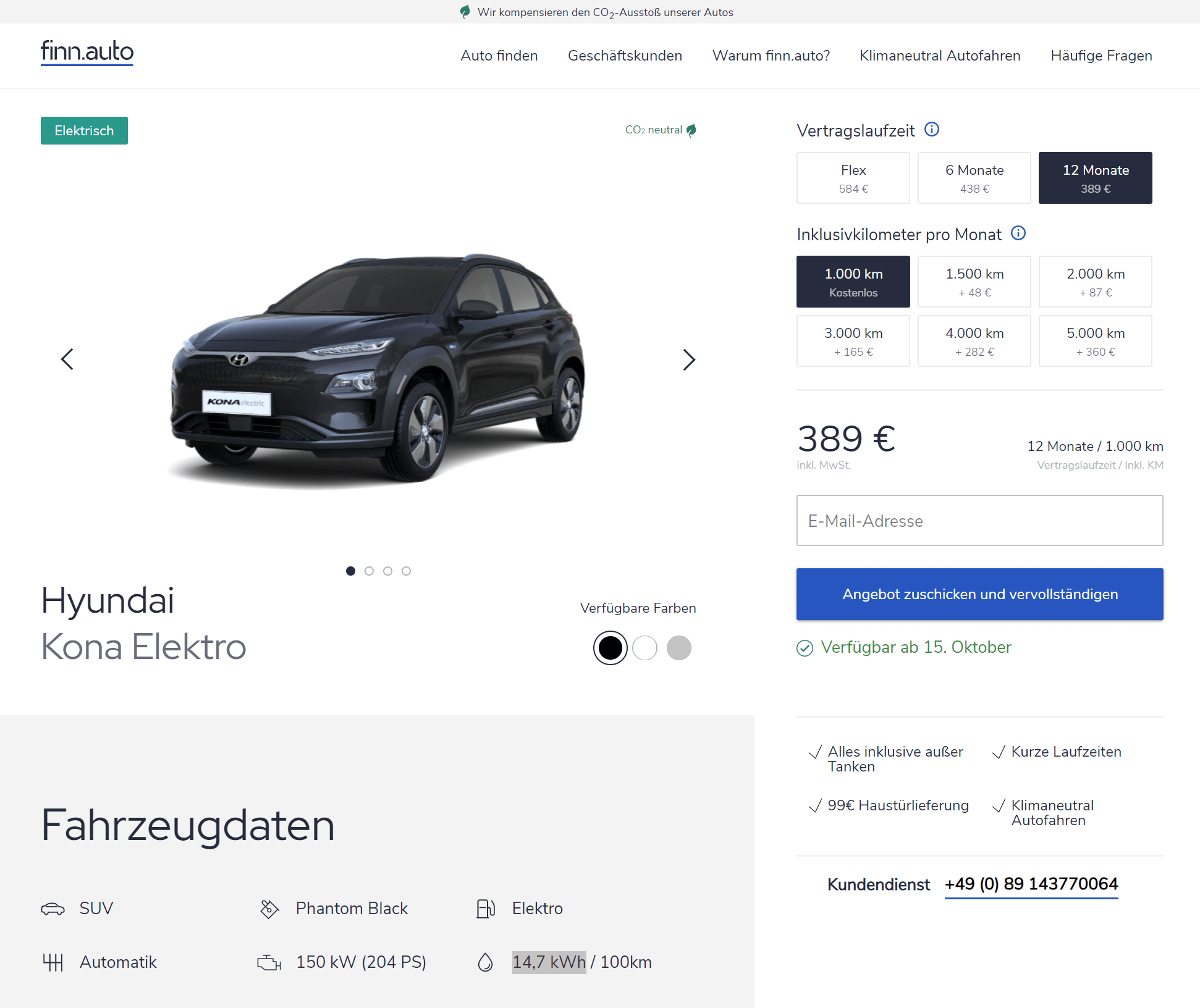Select the Flex contract term
The image size is (1200, 1008).
[x=853, y=178]
